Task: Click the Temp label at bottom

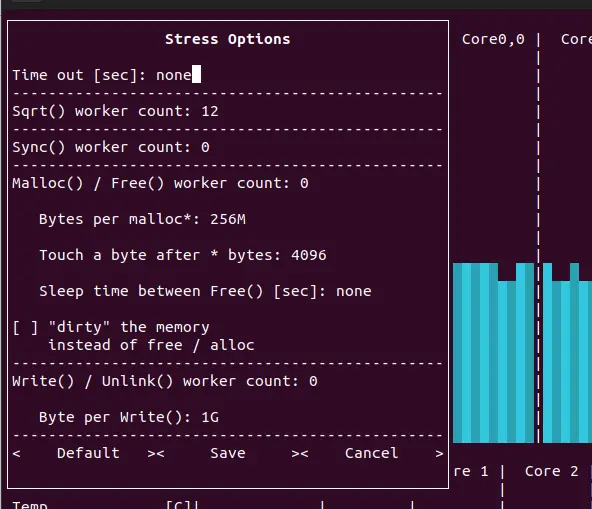Action: [x=30, y=505]
